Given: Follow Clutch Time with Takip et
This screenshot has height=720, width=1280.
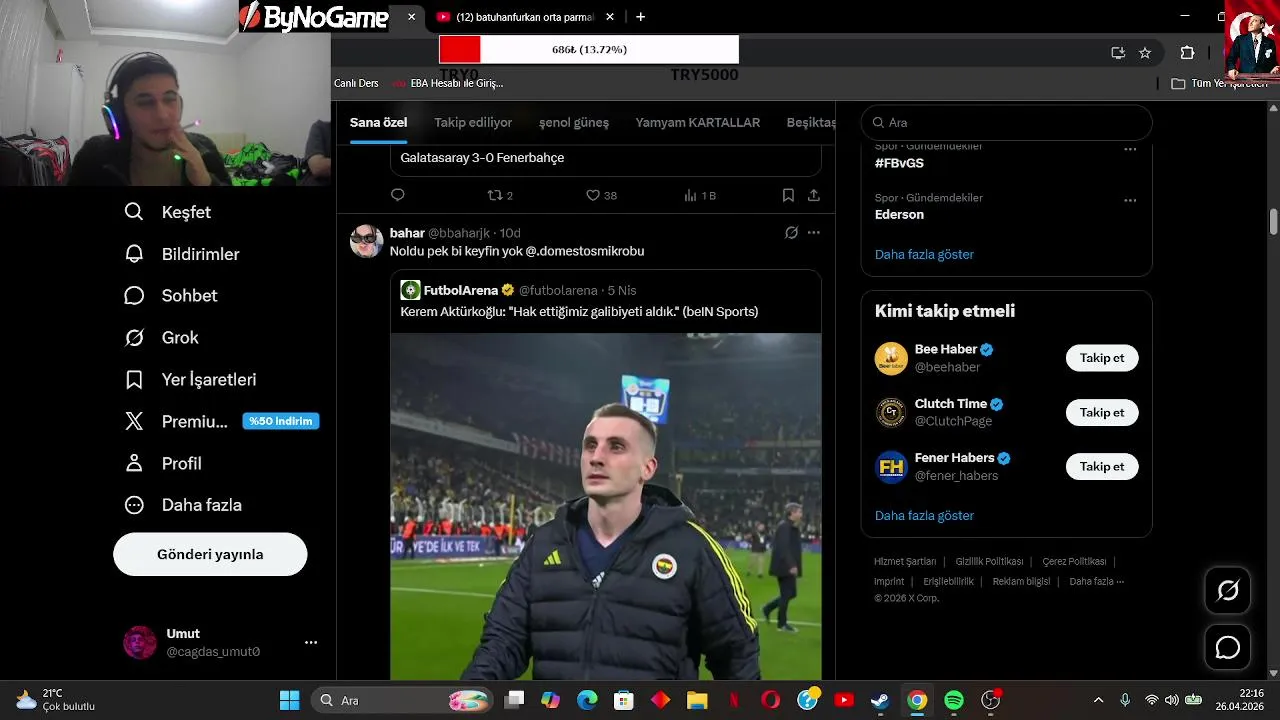Looking at the screenshot, I should [x=1102, y=412].
